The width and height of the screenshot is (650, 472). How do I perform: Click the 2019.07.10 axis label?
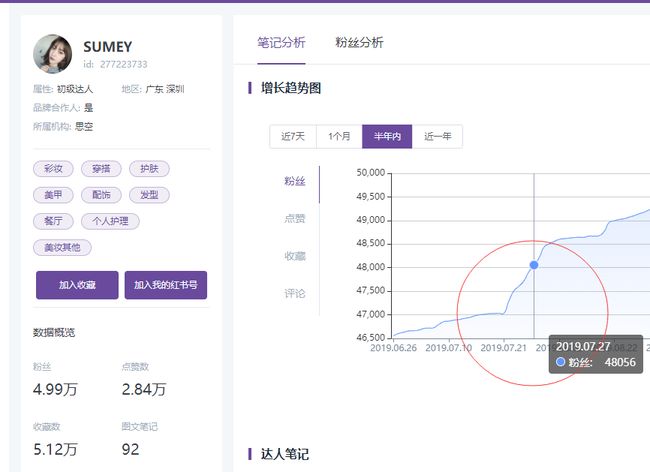click(x=449, y=348)
